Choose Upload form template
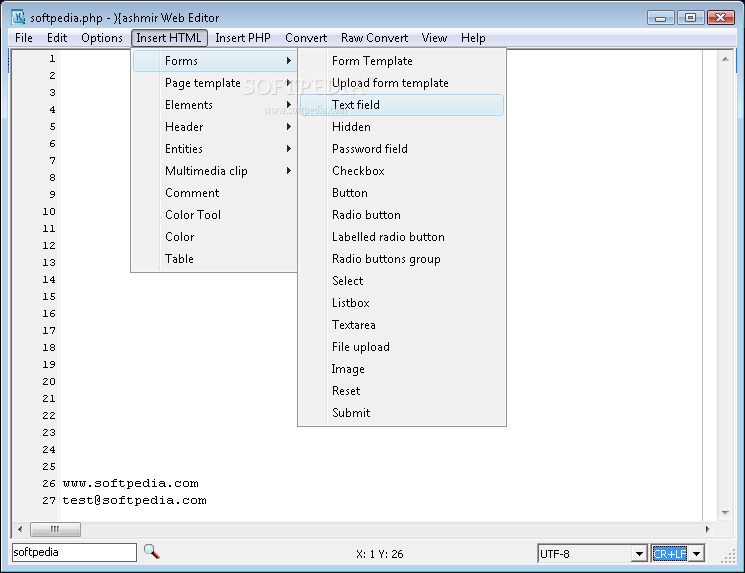Viewport: 745px width, 573px height. click(x=402, y=83)
